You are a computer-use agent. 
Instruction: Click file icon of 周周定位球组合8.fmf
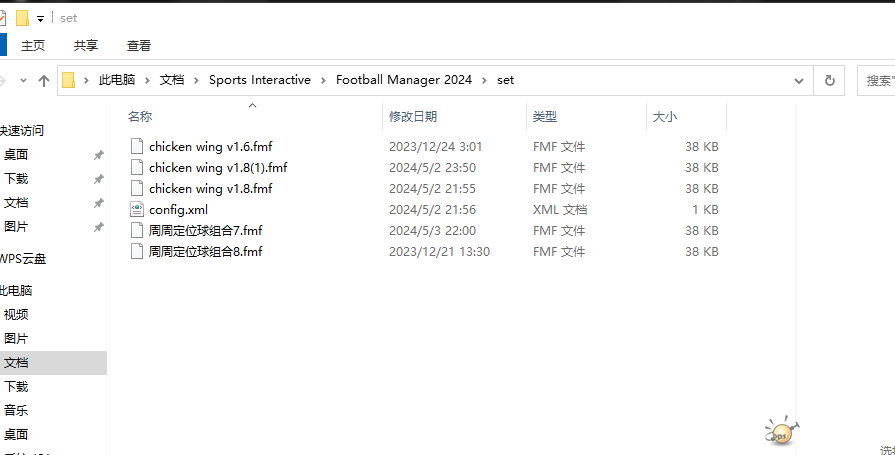point(137,251)
